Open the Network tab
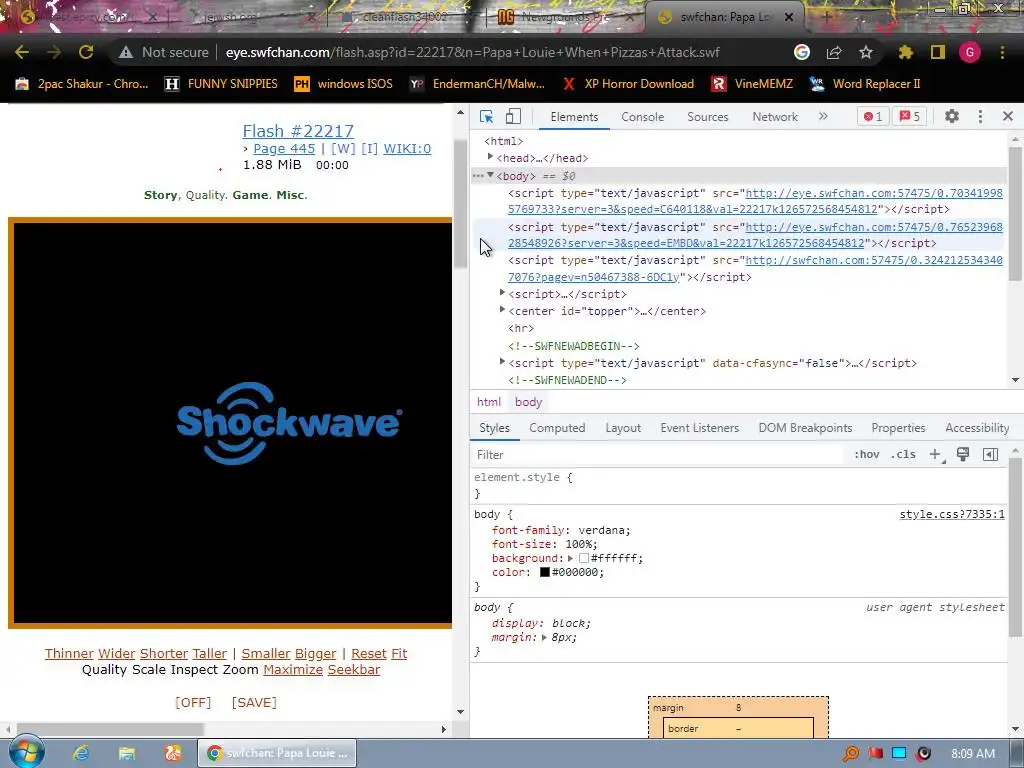Viewport: 1024px width, 768px height. (775, 116)
